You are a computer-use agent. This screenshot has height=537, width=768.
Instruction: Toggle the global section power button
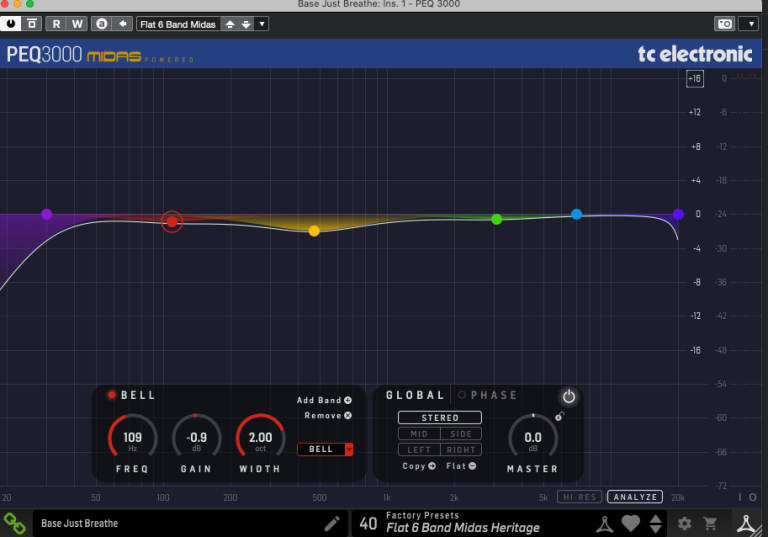[568, 396]
